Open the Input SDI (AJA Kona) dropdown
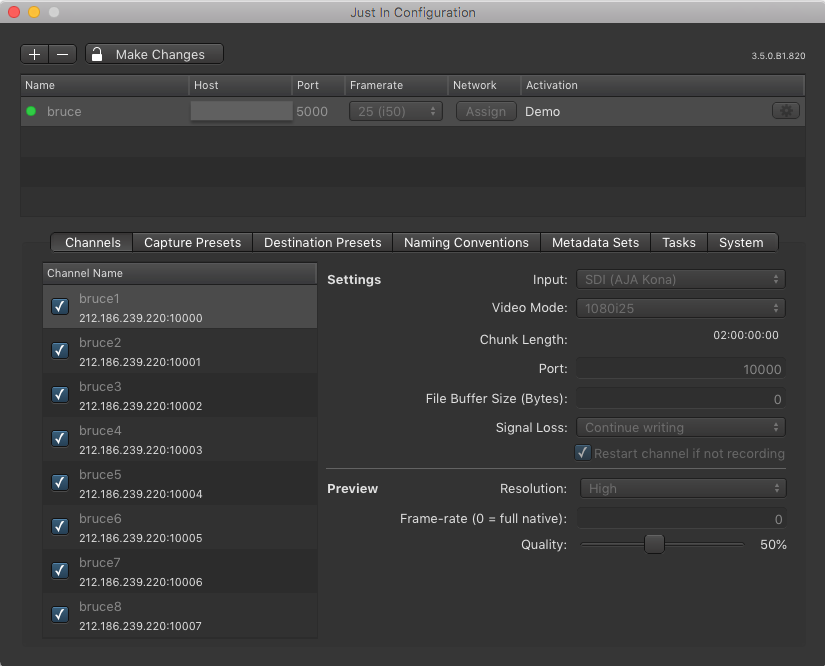The image size is (825, 666). pyautogui.click(x=681, y=279)
